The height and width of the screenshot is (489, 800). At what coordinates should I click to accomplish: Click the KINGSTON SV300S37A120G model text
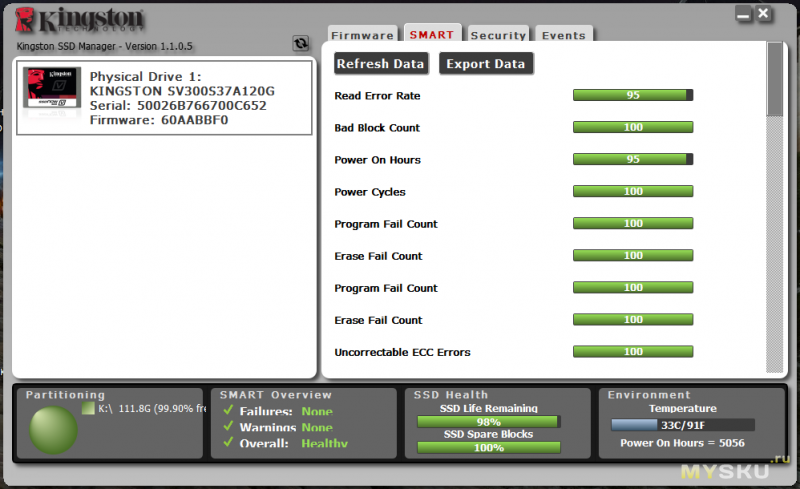click(182, 91)
